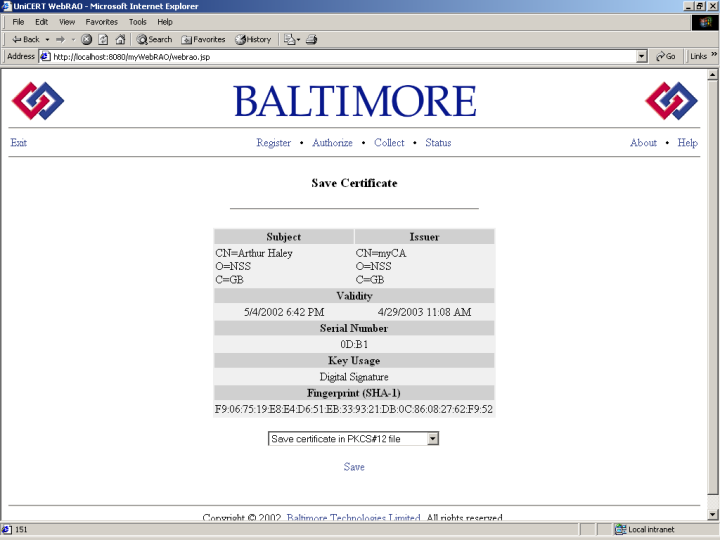Screen dimensions: 720x540
Task: Click the BALTIMORE banner heading
Action: [354, 101]
